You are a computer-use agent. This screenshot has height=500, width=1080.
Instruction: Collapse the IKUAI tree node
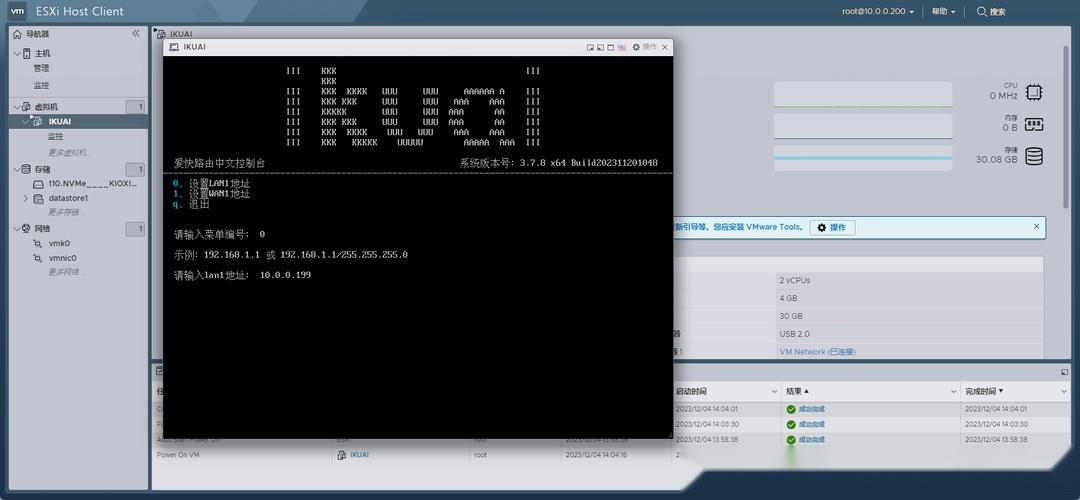[26, 121]
